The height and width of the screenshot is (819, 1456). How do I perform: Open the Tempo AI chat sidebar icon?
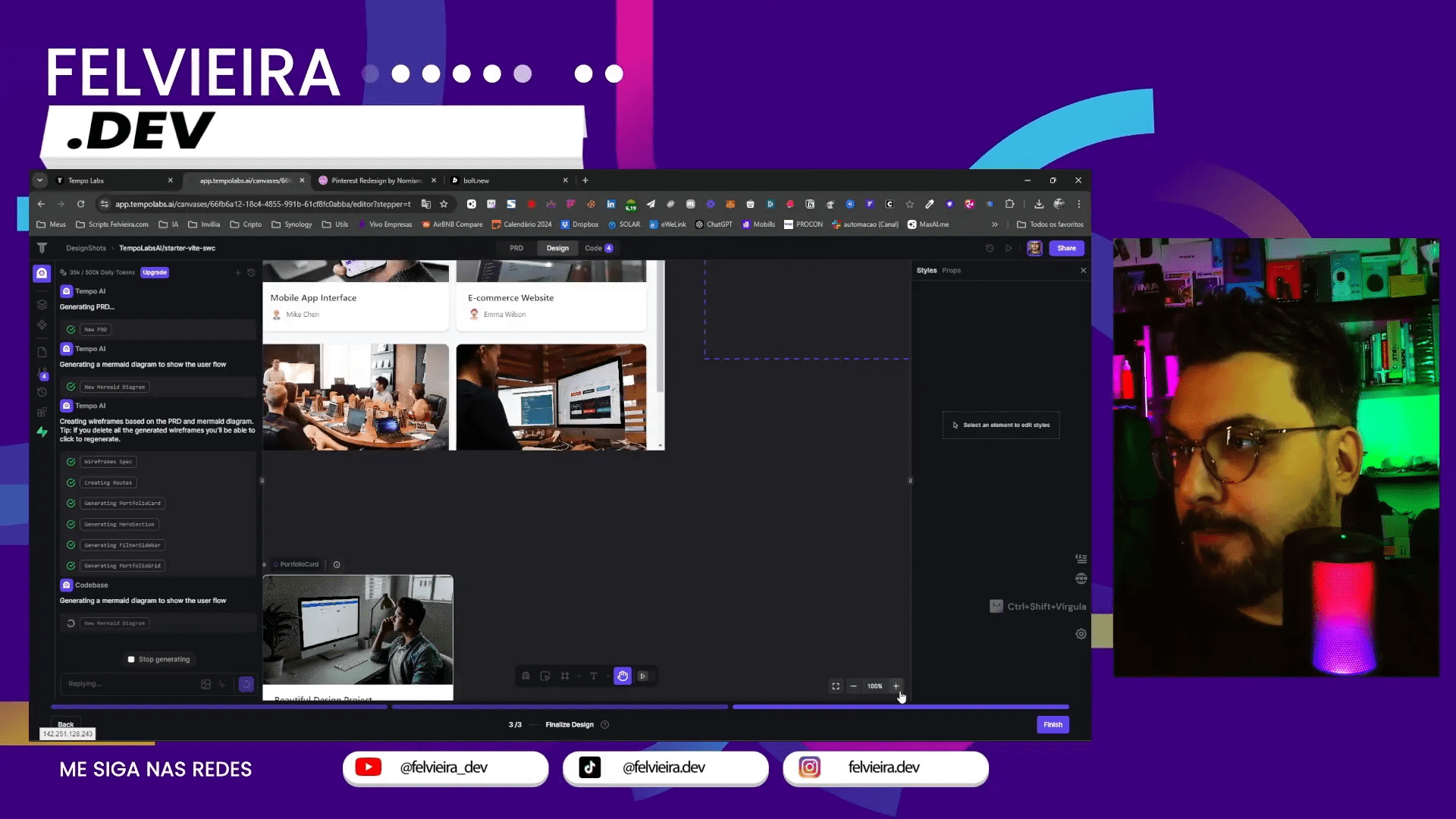pyautogui.click(x=42, y=273)
